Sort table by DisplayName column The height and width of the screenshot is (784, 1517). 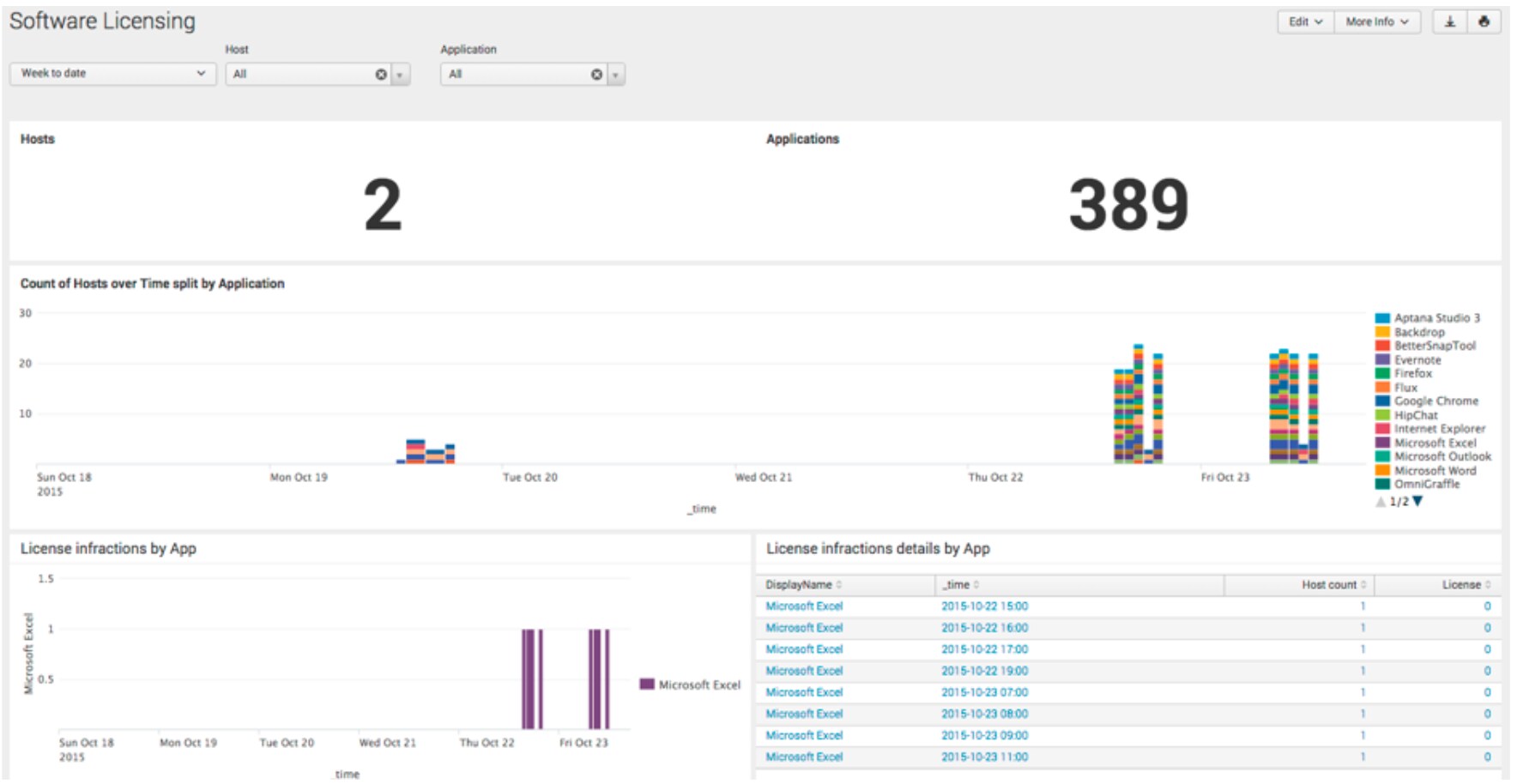(803, 585)
